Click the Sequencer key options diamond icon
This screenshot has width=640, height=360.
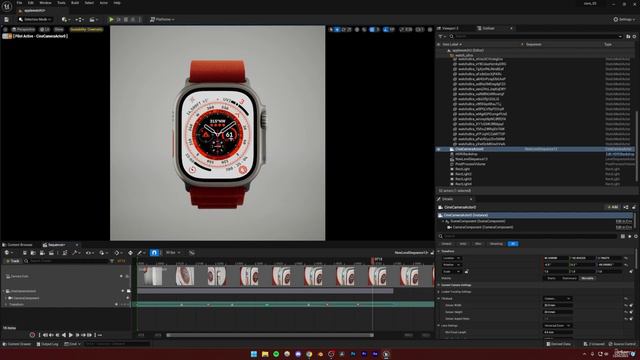(117, 253)
